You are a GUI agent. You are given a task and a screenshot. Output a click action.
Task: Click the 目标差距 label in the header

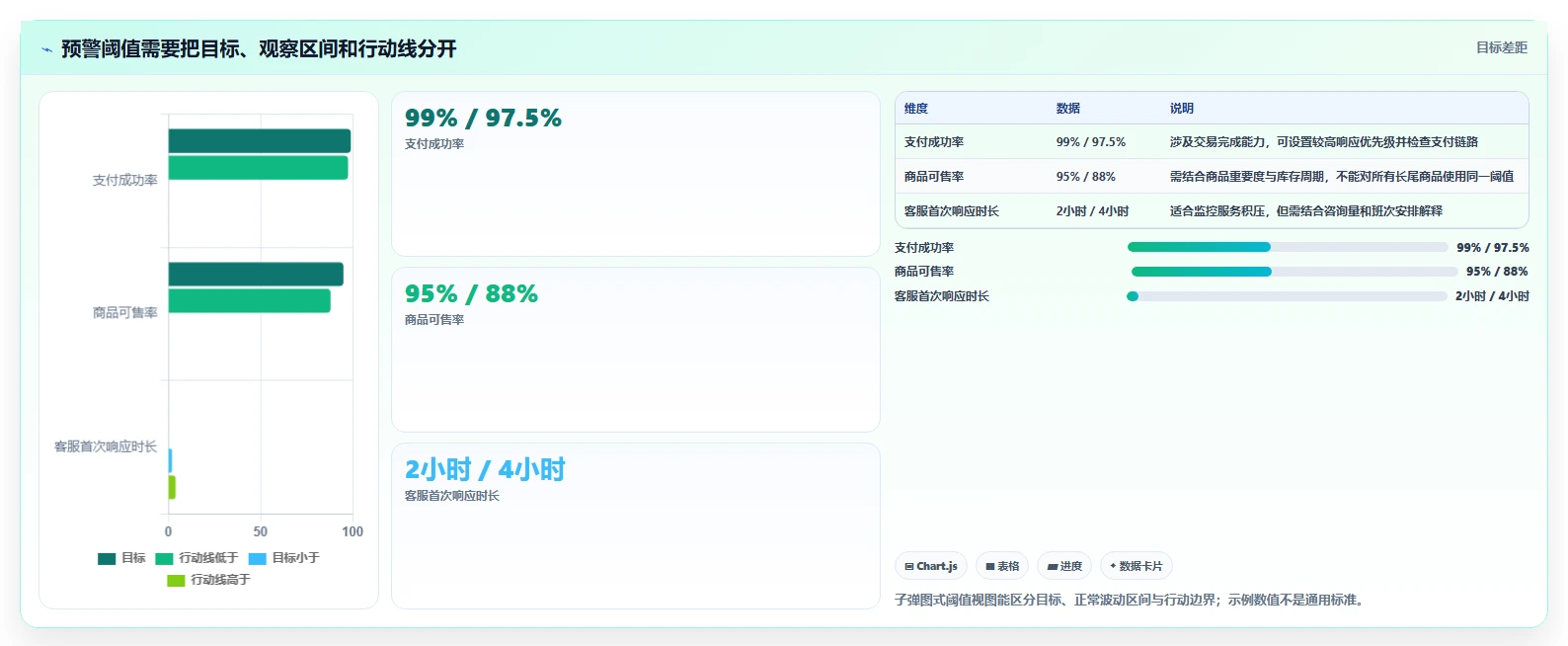[x=1501, y=47]
